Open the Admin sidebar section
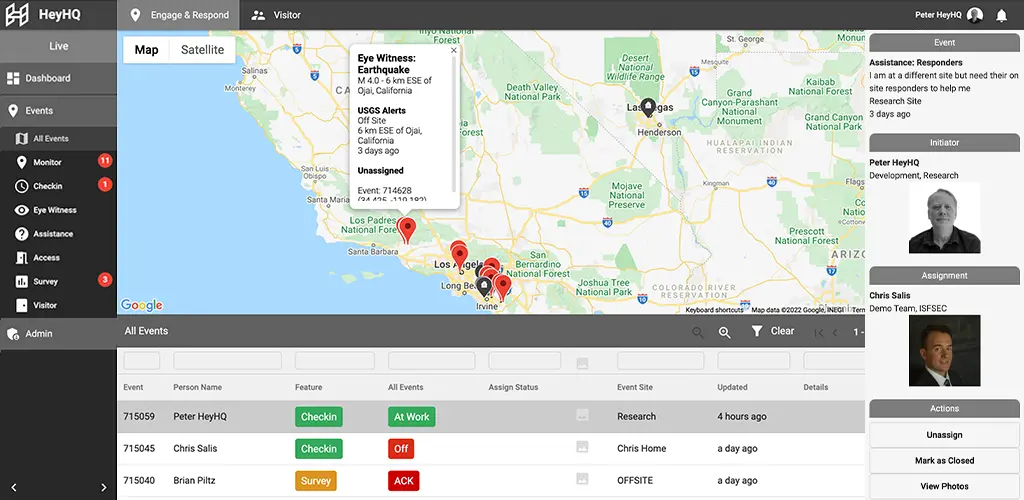Viewport: 1024px width, 500px height. pos(58,334)
